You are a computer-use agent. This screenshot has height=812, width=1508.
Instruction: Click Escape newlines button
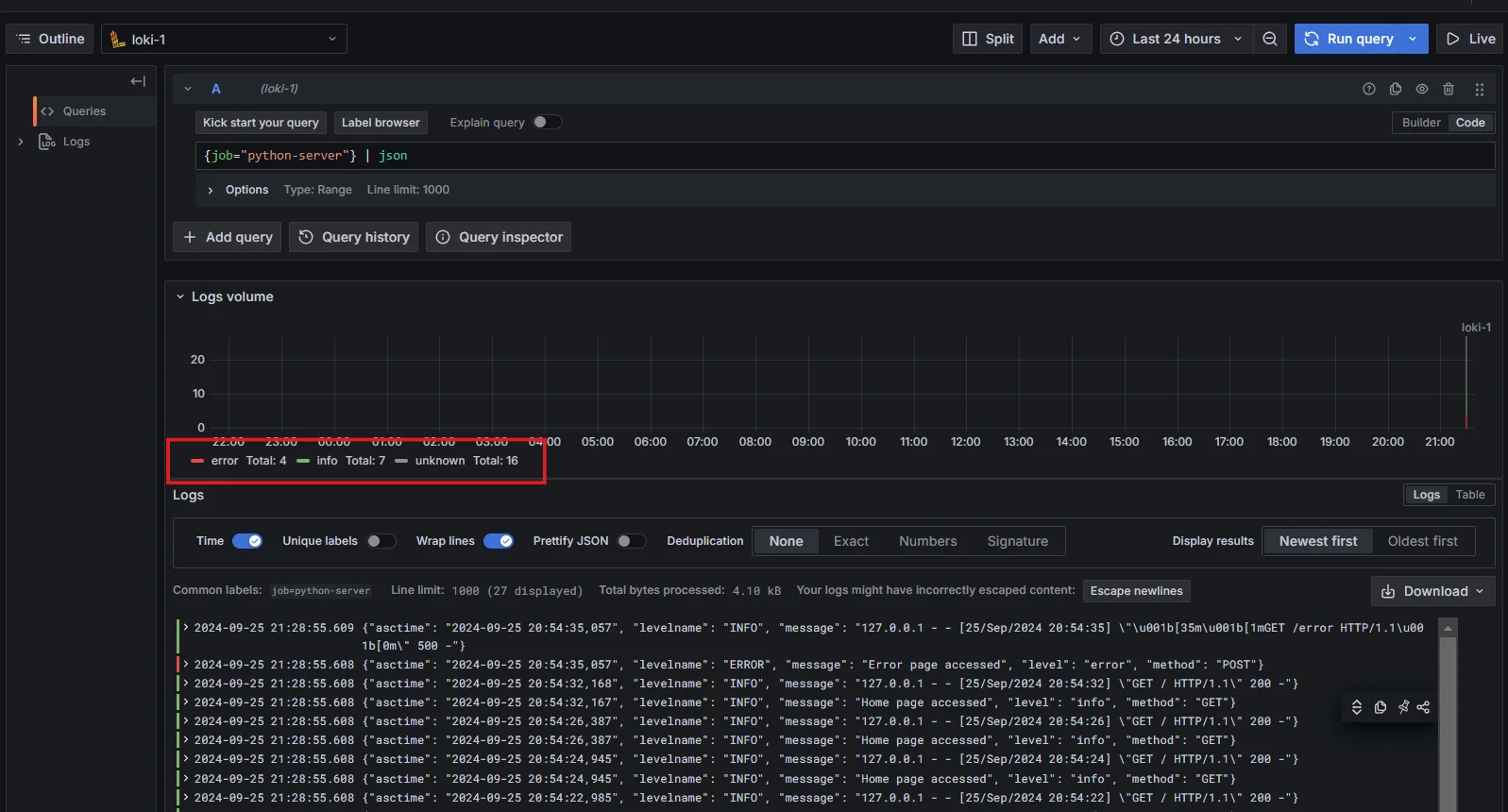click(1136, 591)
